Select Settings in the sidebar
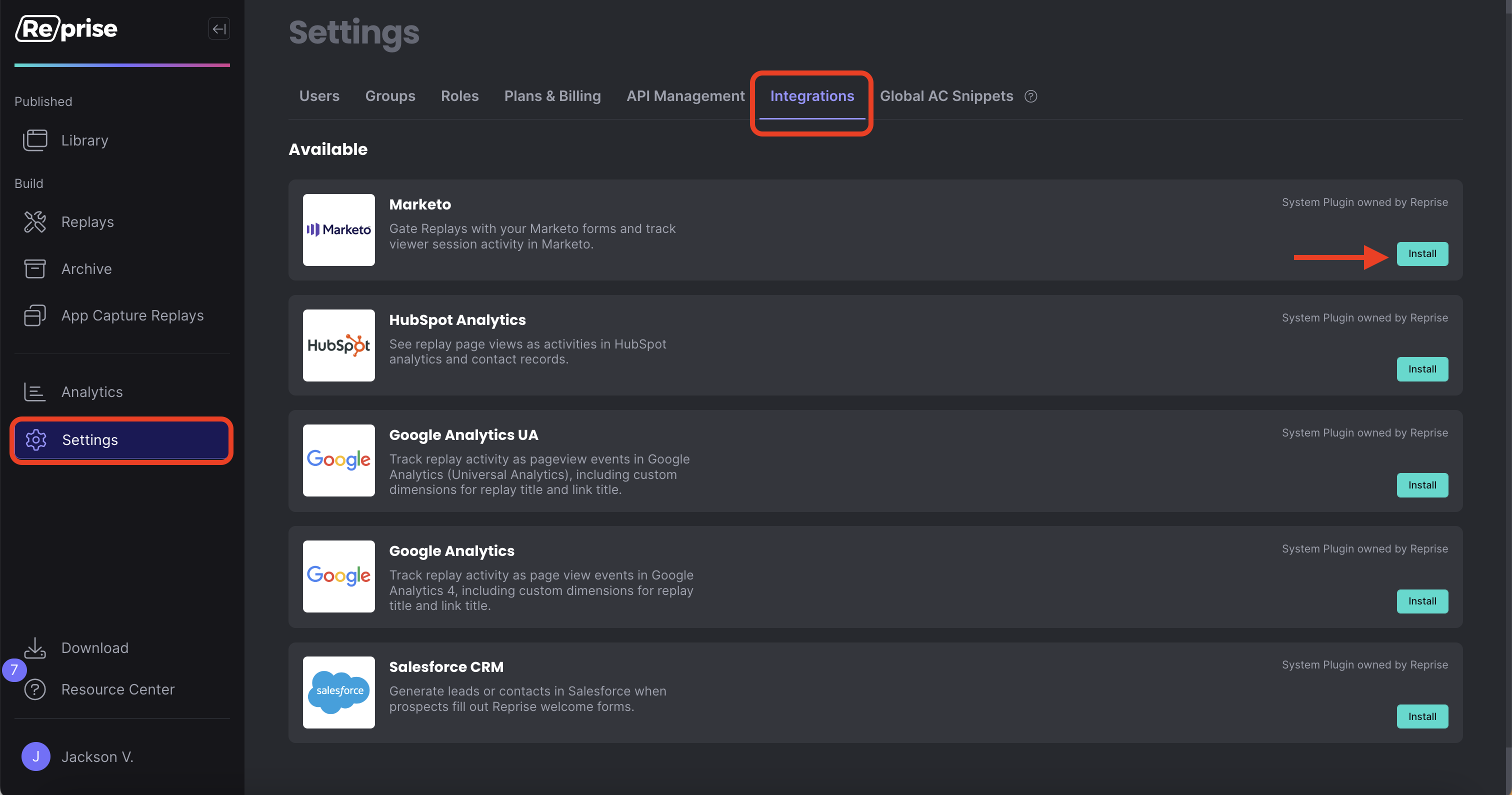The image size is (1512, 795). (121, 440)
